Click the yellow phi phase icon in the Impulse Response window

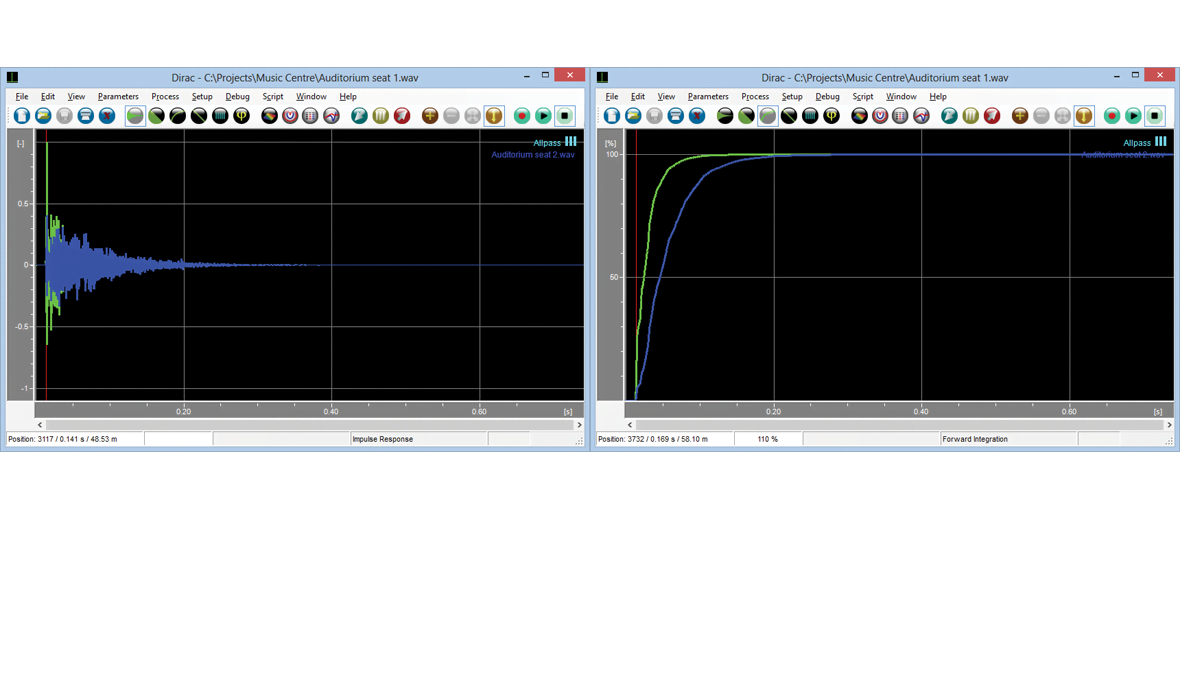click(241, 116)
